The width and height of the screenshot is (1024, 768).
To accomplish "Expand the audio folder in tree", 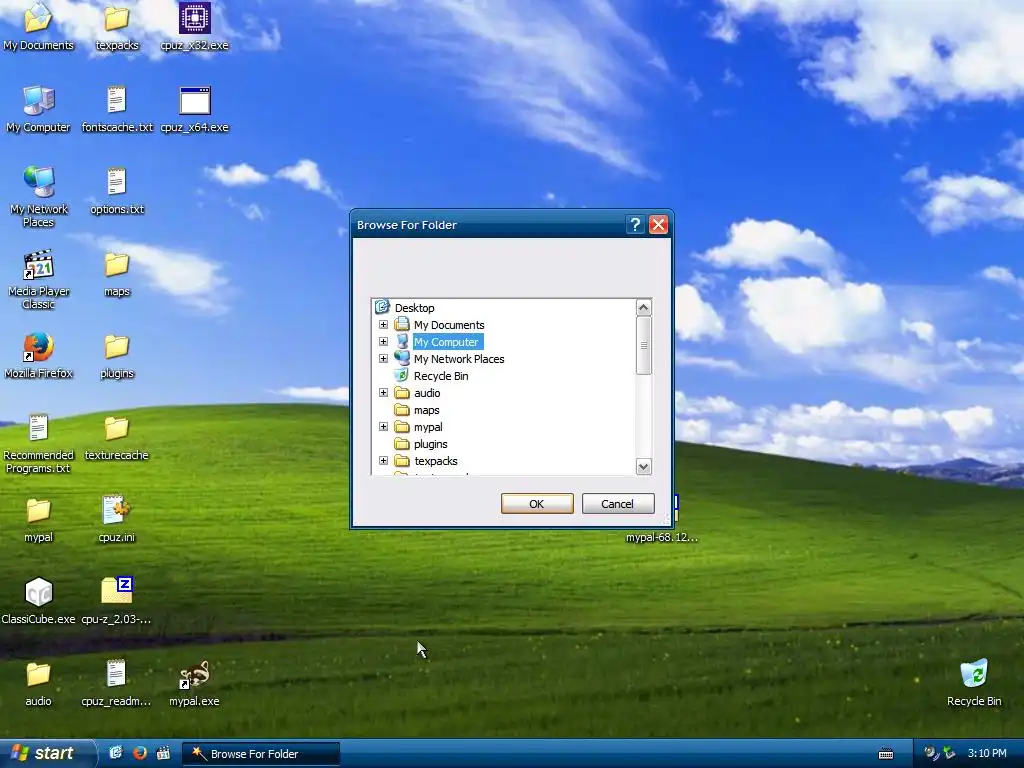I will coord(383,392).
